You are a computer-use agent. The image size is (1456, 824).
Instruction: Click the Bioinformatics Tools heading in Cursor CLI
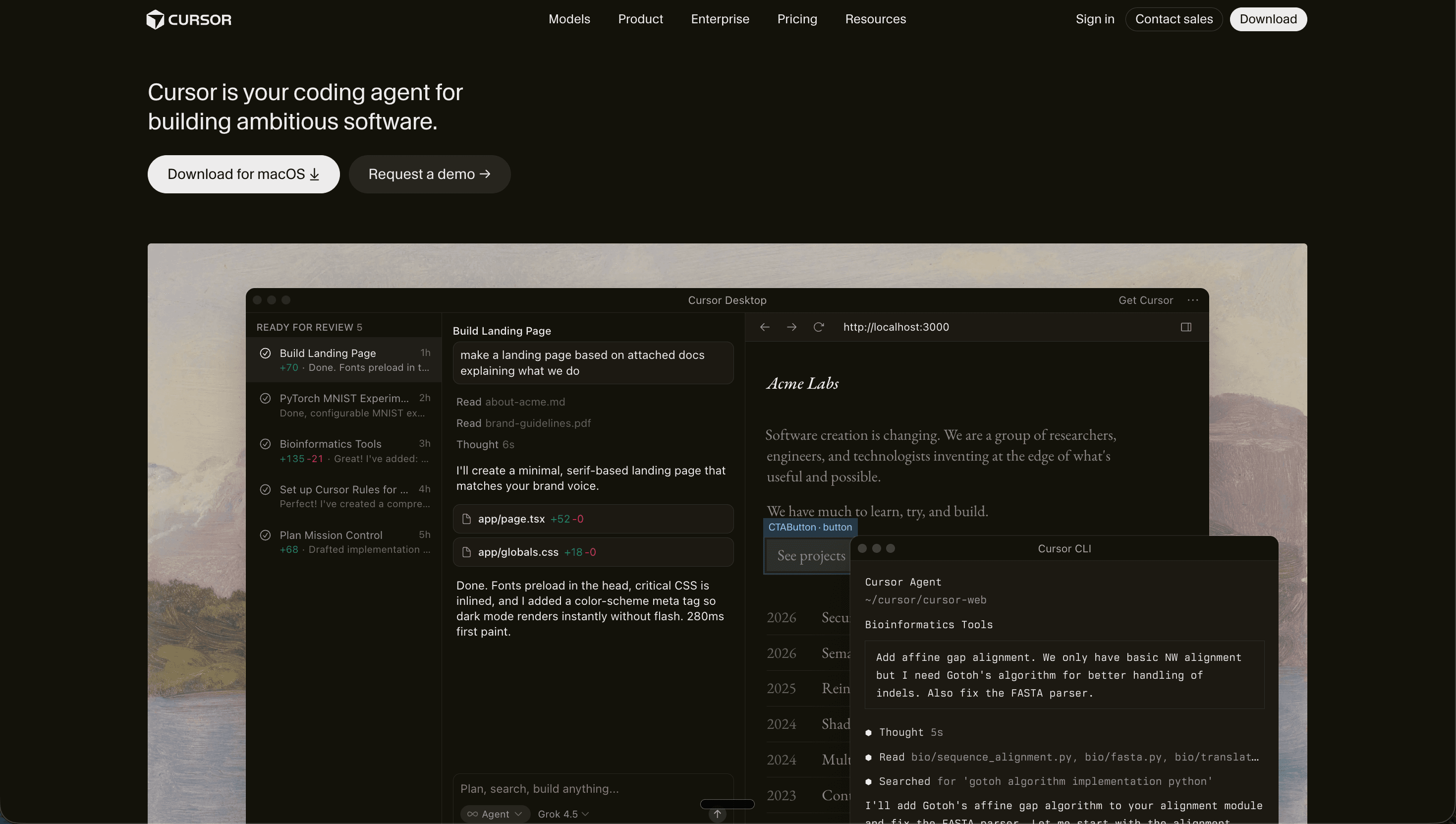(929, 625)
